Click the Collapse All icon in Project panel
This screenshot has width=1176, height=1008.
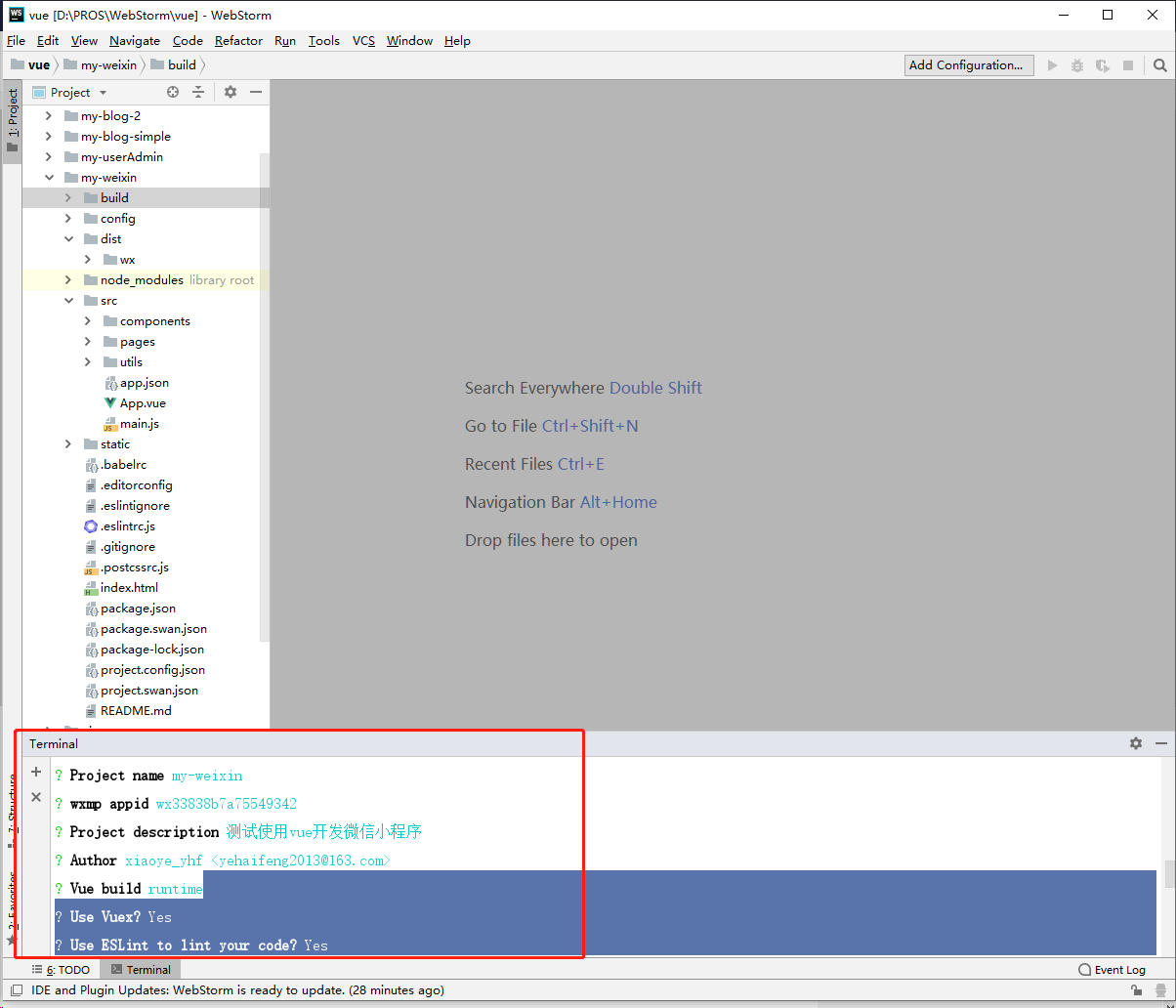click(198, 92)
